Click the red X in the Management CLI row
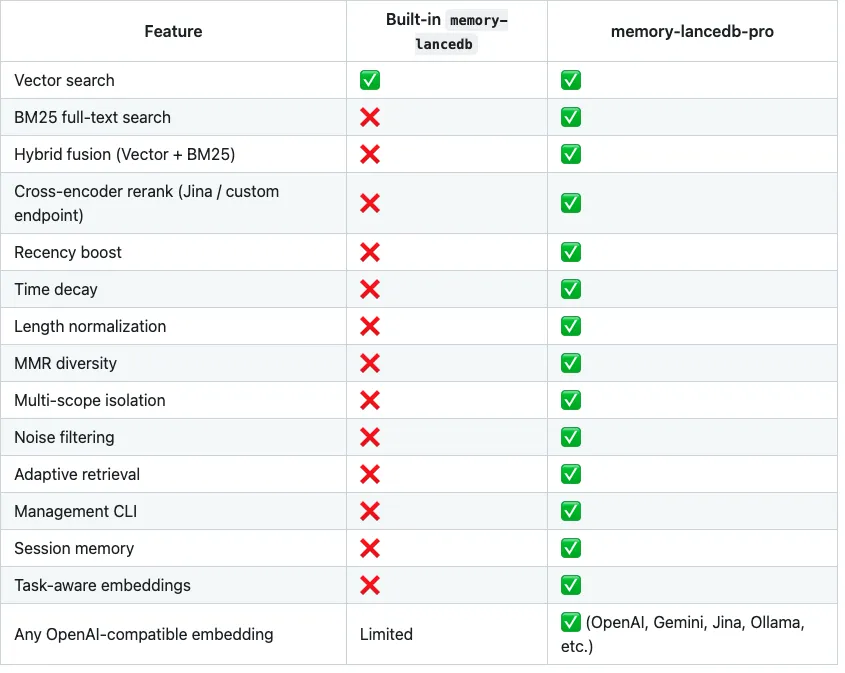 click(370, 512)
